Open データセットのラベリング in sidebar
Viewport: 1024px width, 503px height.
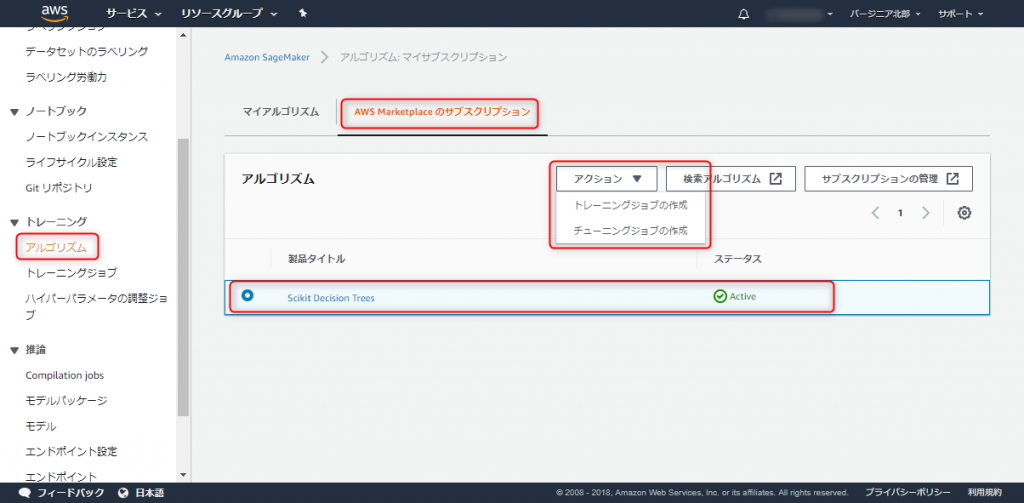[x=87, y=51]
